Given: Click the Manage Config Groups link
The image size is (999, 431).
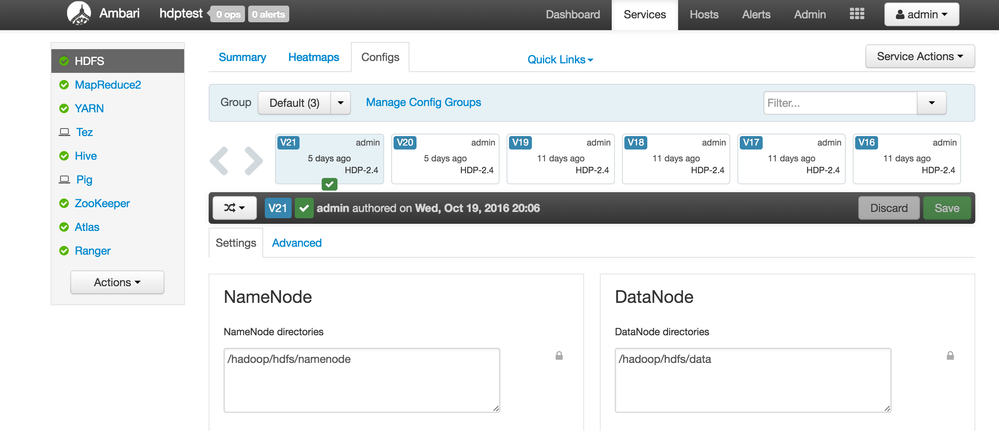Looking at the screenshot, I should point(423,103).
